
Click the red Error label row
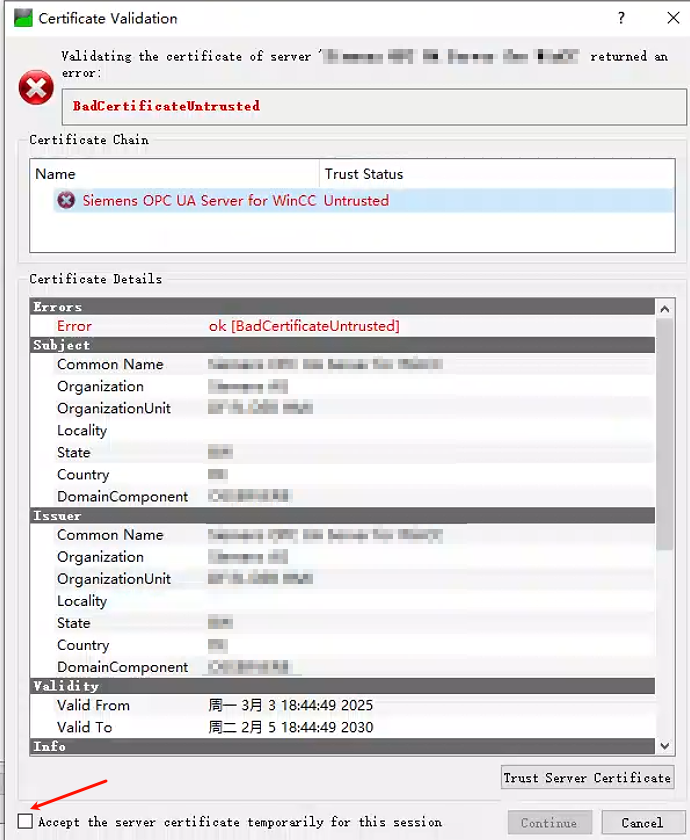point(74,326)
